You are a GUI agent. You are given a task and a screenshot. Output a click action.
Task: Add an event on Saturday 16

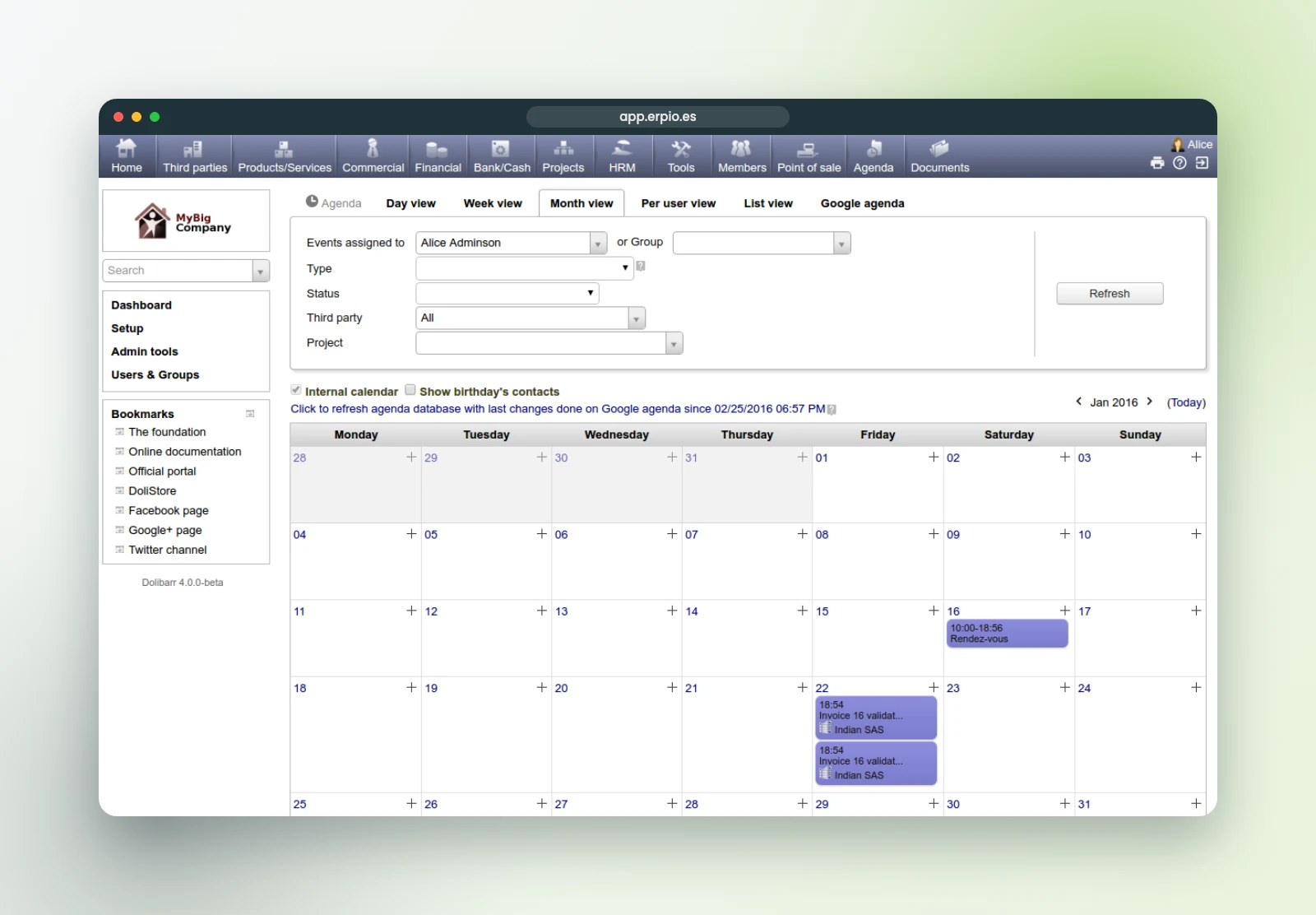tap(1064, 611)
